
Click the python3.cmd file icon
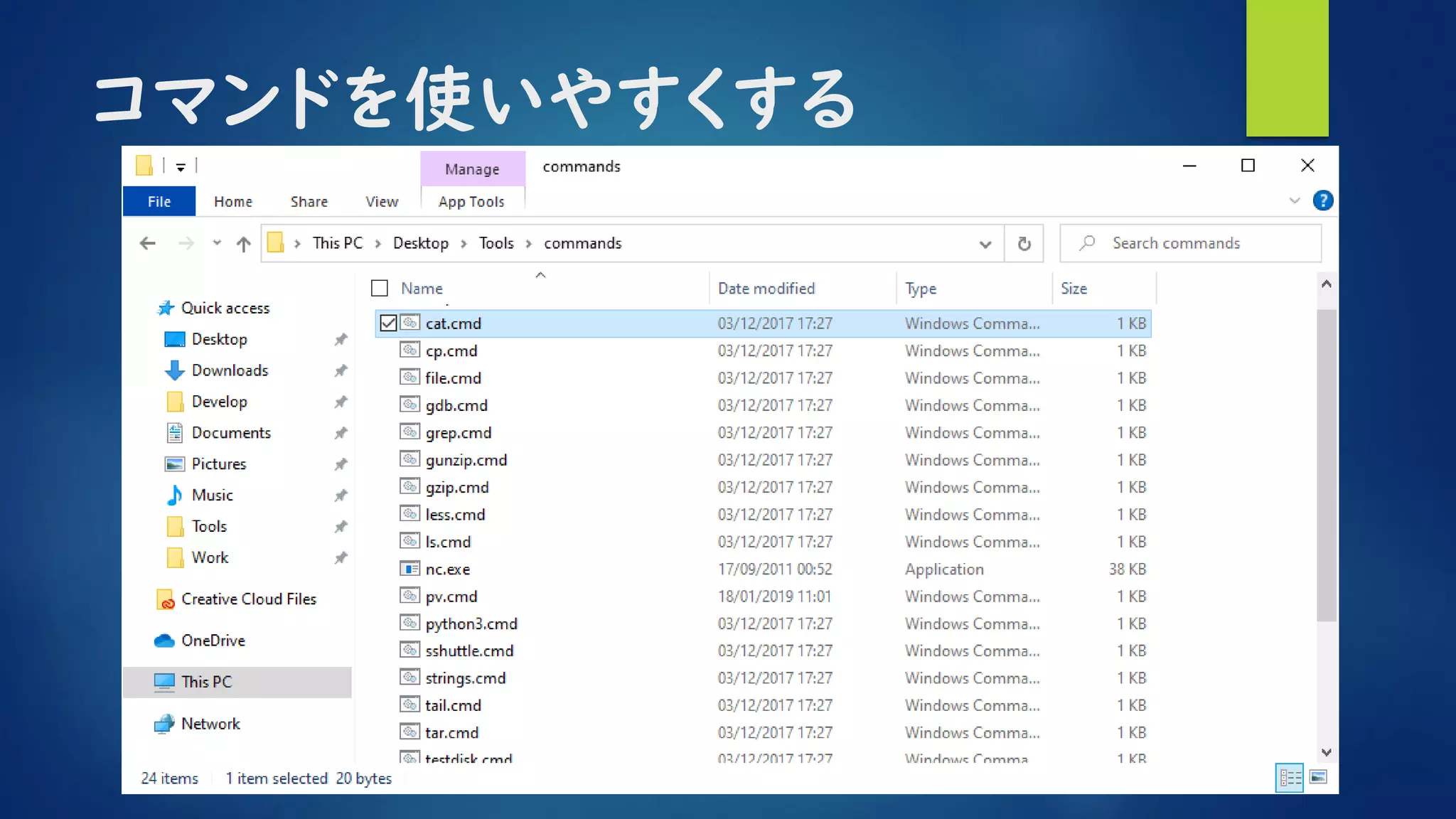(x=409, y=623)
